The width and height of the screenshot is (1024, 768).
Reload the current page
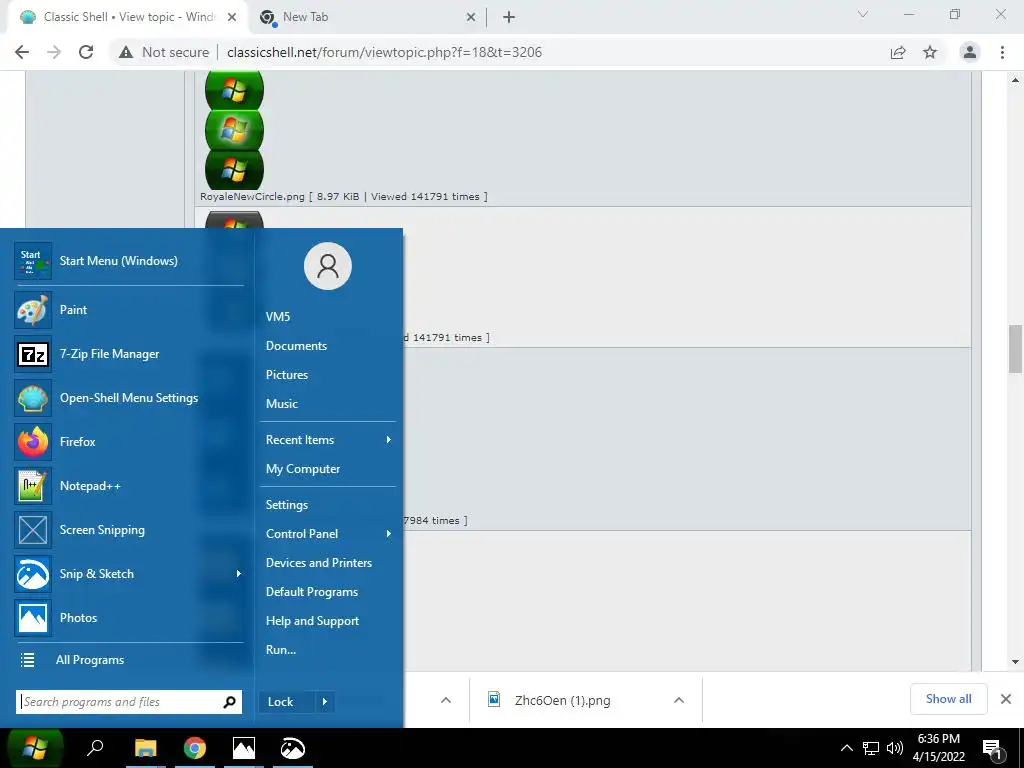pos(86,52)
